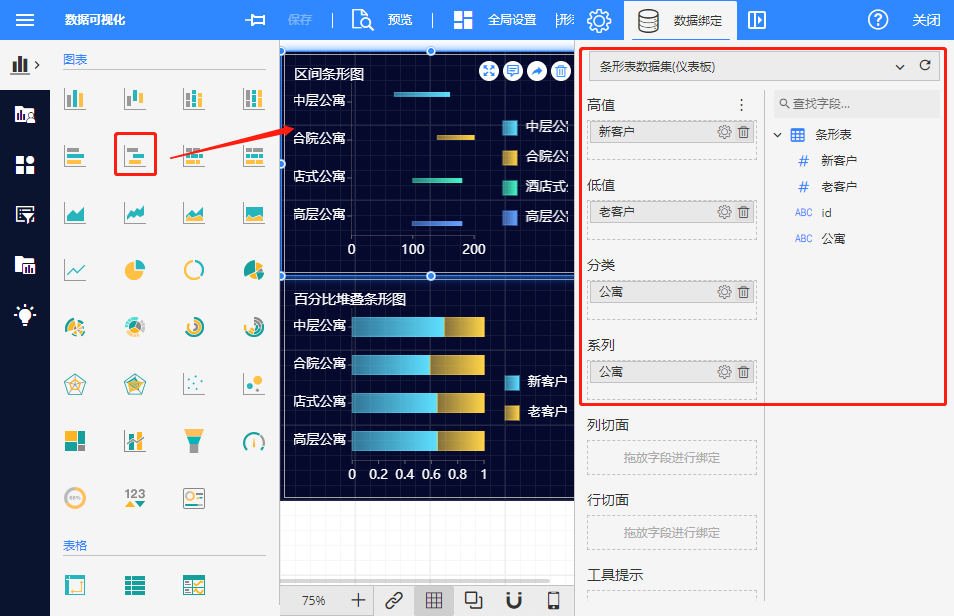
Task: Remove the 老客户 field with the trash icon
Action: (743, 212)
